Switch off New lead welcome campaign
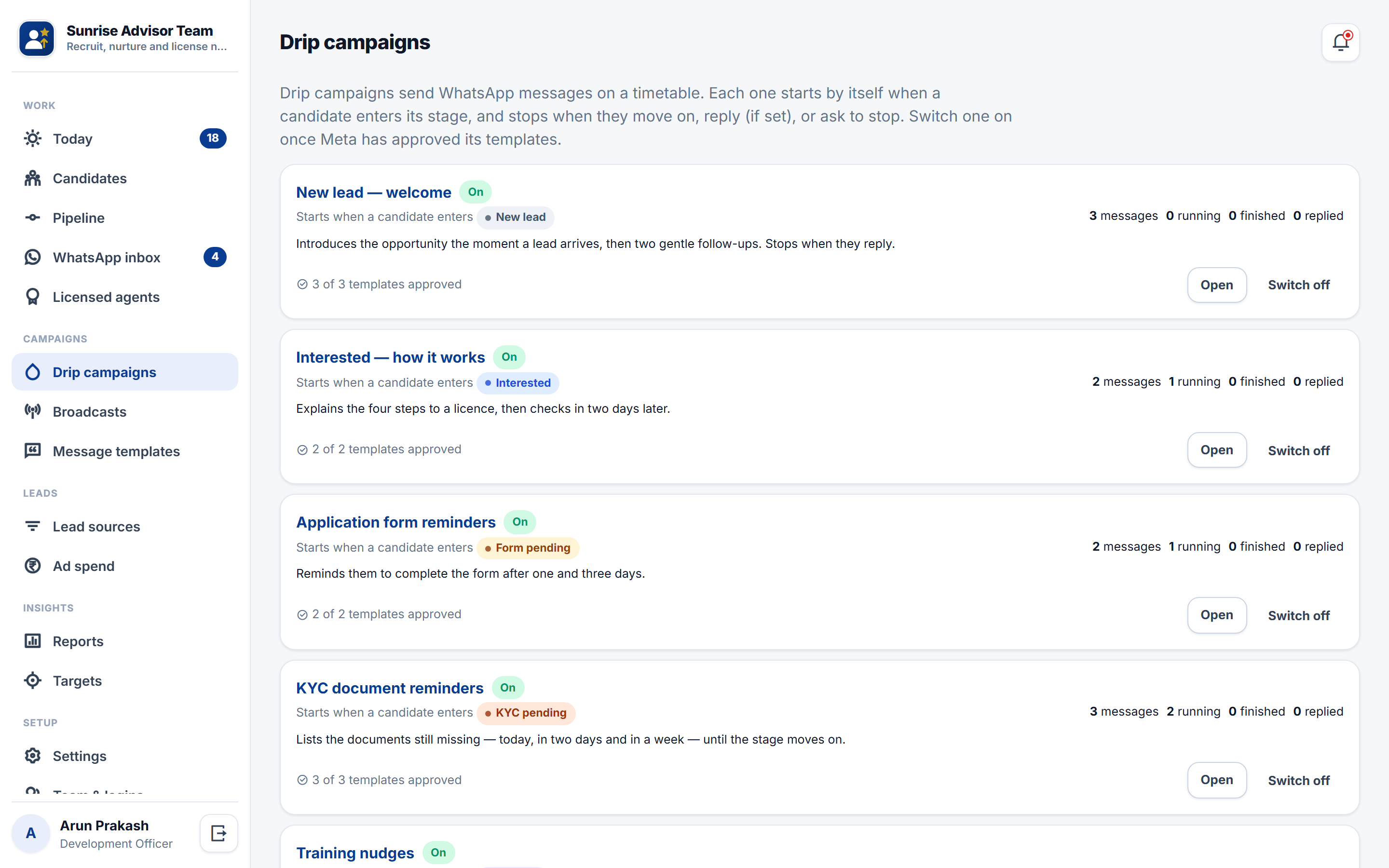This screenshot has width=1389, height=868. coord(1298,285)
